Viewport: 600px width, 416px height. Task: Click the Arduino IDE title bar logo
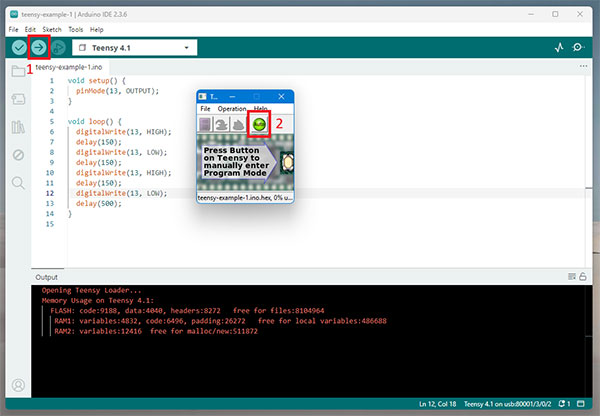(14, 14)
